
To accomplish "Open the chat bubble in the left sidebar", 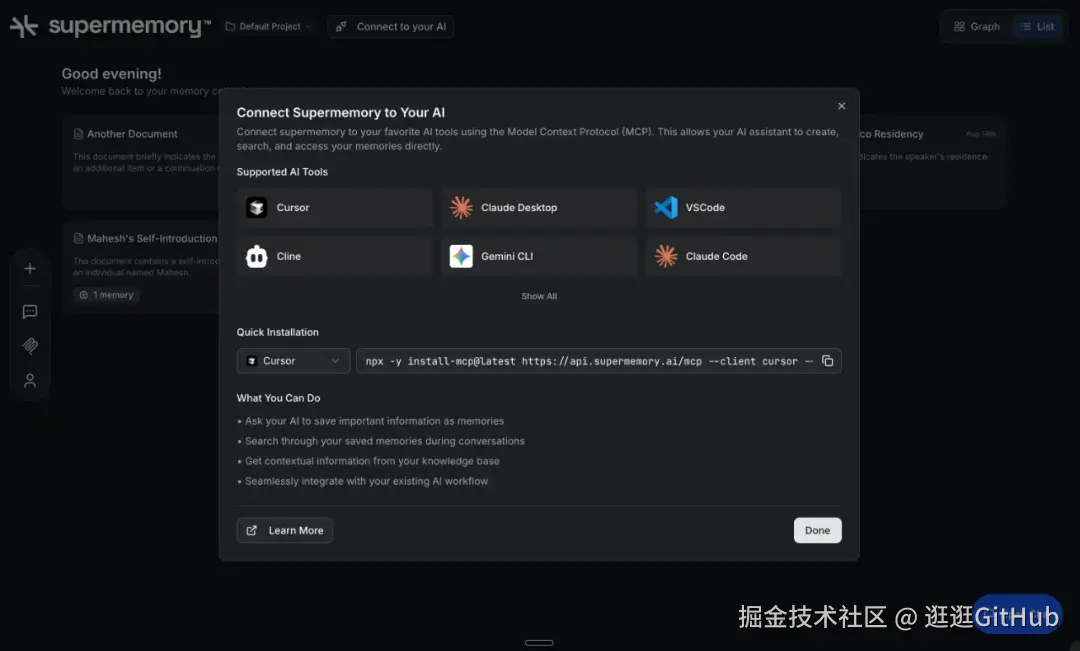I will 30,311.
